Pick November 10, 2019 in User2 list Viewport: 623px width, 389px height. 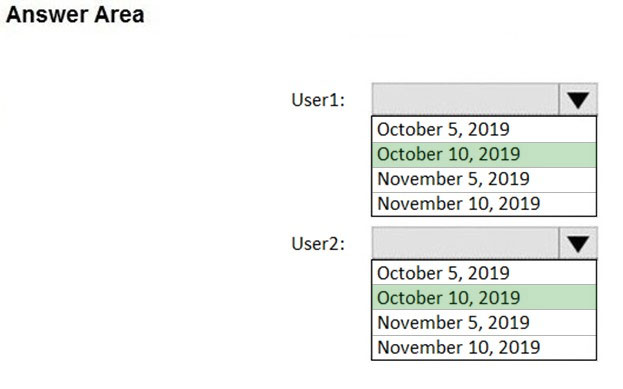(x=484, y=348)
